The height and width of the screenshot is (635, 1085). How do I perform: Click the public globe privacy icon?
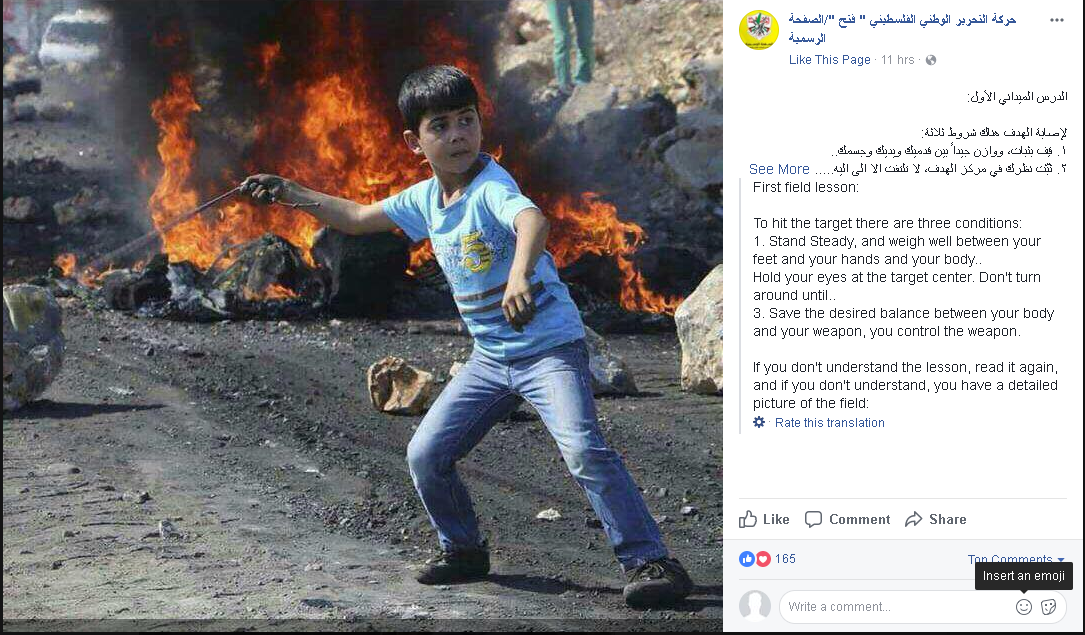pyautogui.click(x=931, y=60)
